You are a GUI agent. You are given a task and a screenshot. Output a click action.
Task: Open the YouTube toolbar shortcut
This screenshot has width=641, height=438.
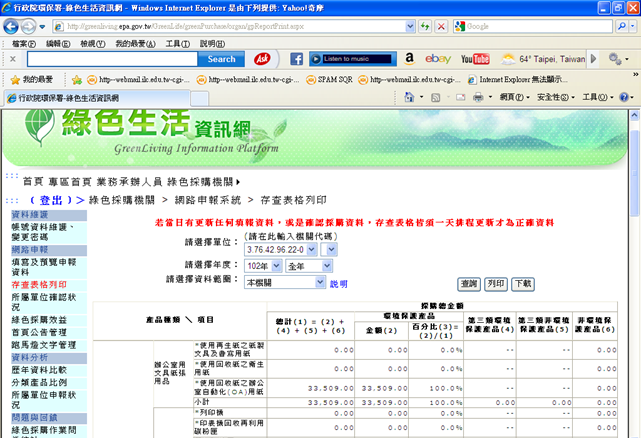[475, 59]
